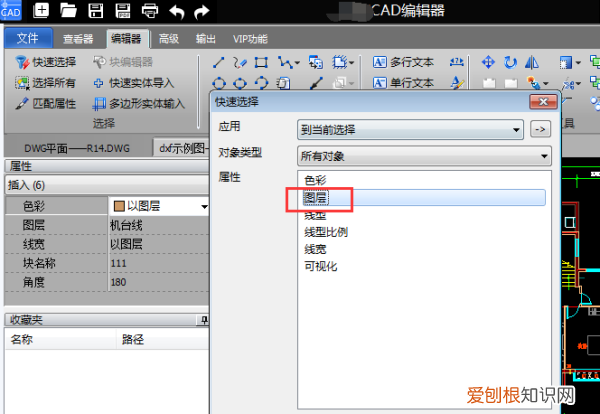Click the Undo arrow
600x414 pixels.
tap(176, 11)
